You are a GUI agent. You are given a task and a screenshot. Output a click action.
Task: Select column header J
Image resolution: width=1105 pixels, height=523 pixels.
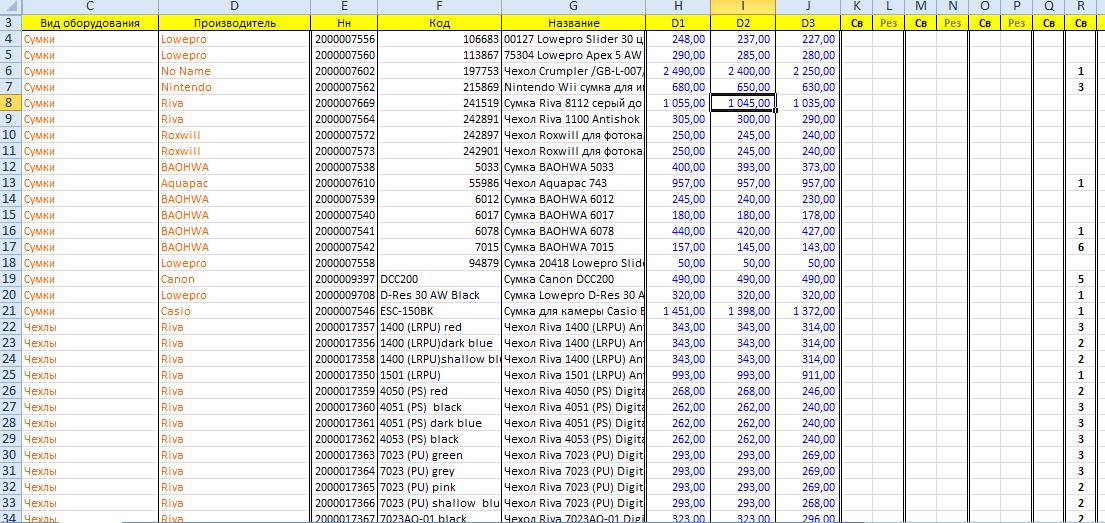coord(808,6)
